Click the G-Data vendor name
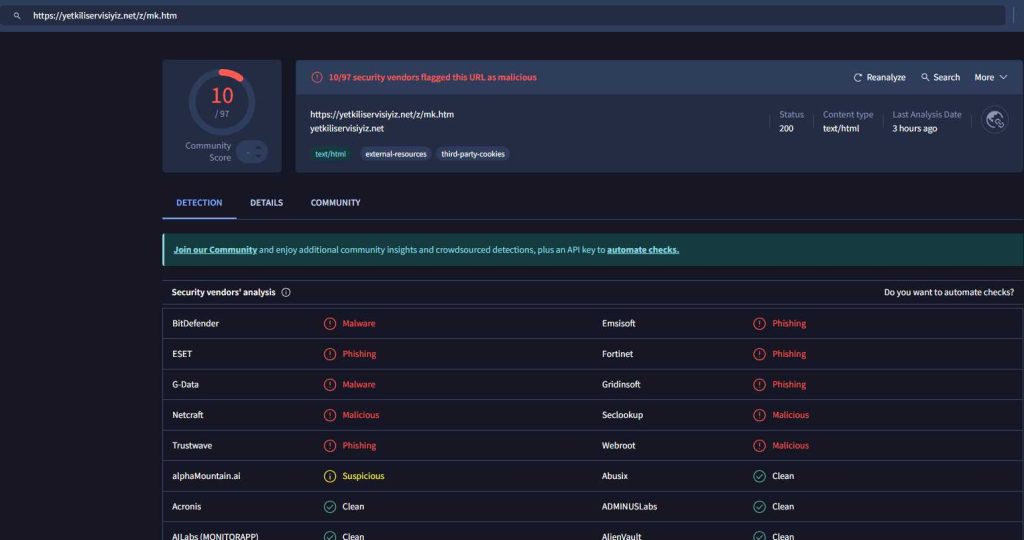 [185, 385]
